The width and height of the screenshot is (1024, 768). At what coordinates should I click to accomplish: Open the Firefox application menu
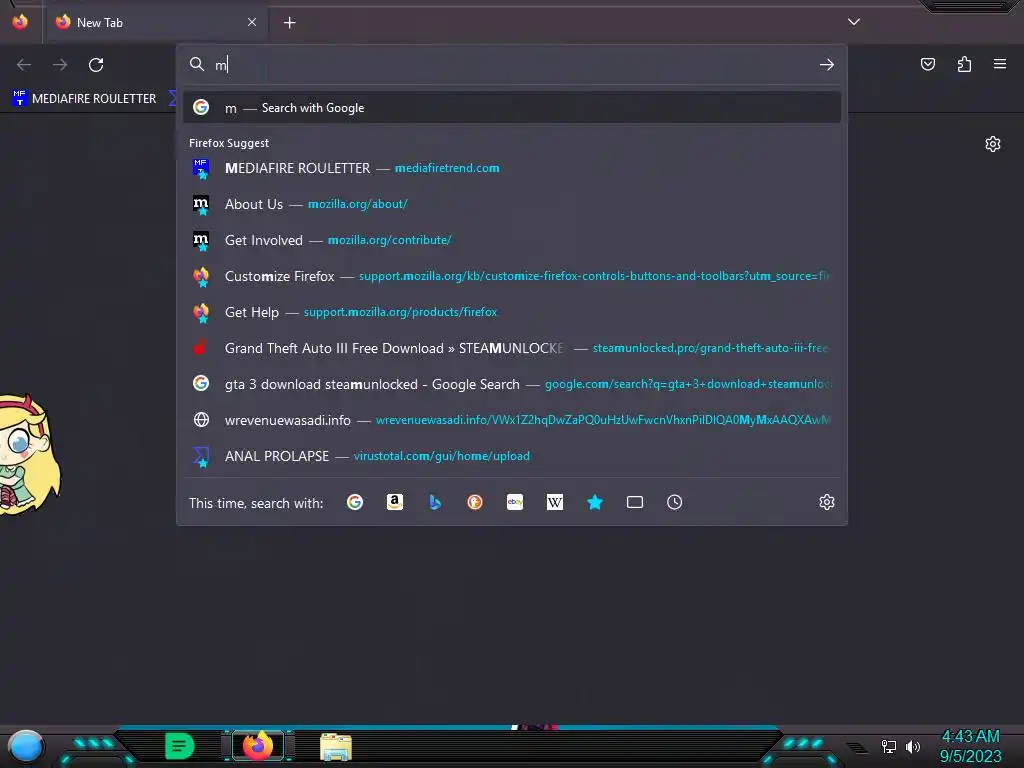[x=1000, y=64]
